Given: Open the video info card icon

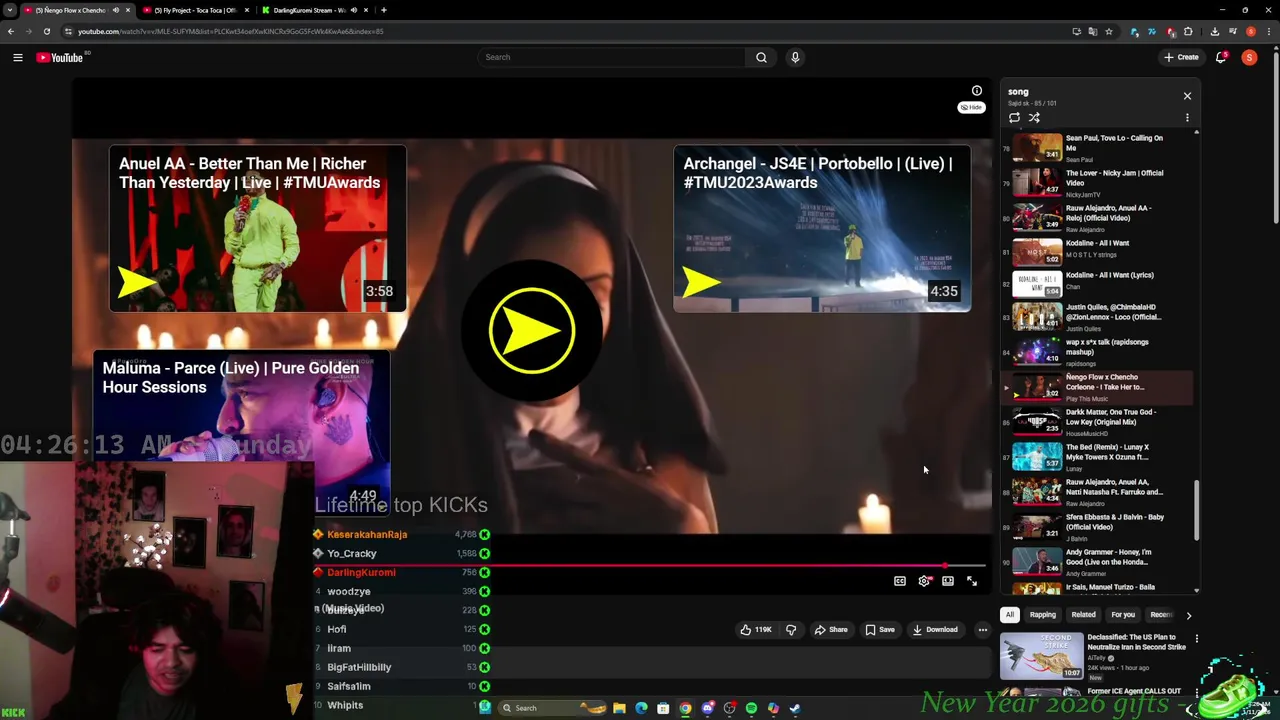Looking at the screenshot, I should click(977, 91).
